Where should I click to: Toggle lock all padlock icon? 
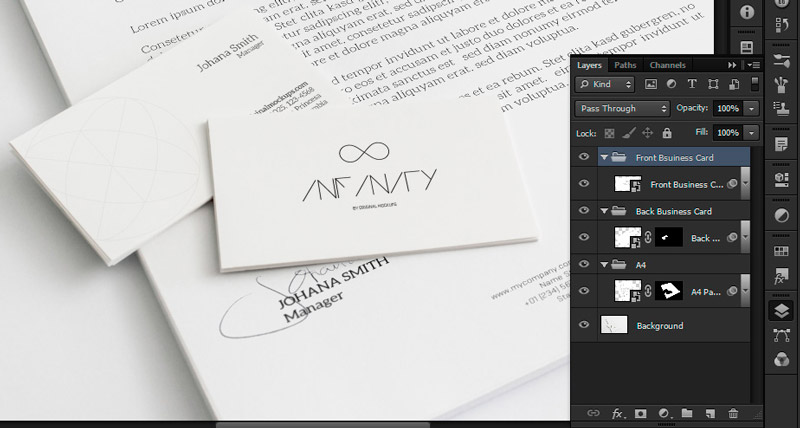[667, 133]
